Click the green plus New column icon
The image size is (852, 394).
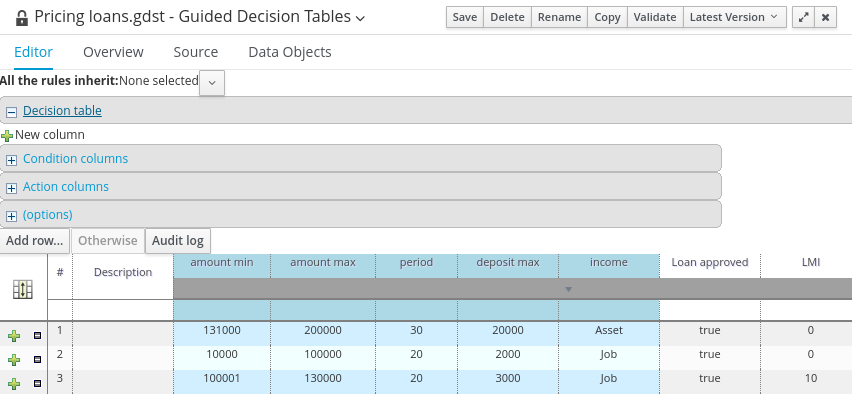pyautogui.click(x=7, y=136)
